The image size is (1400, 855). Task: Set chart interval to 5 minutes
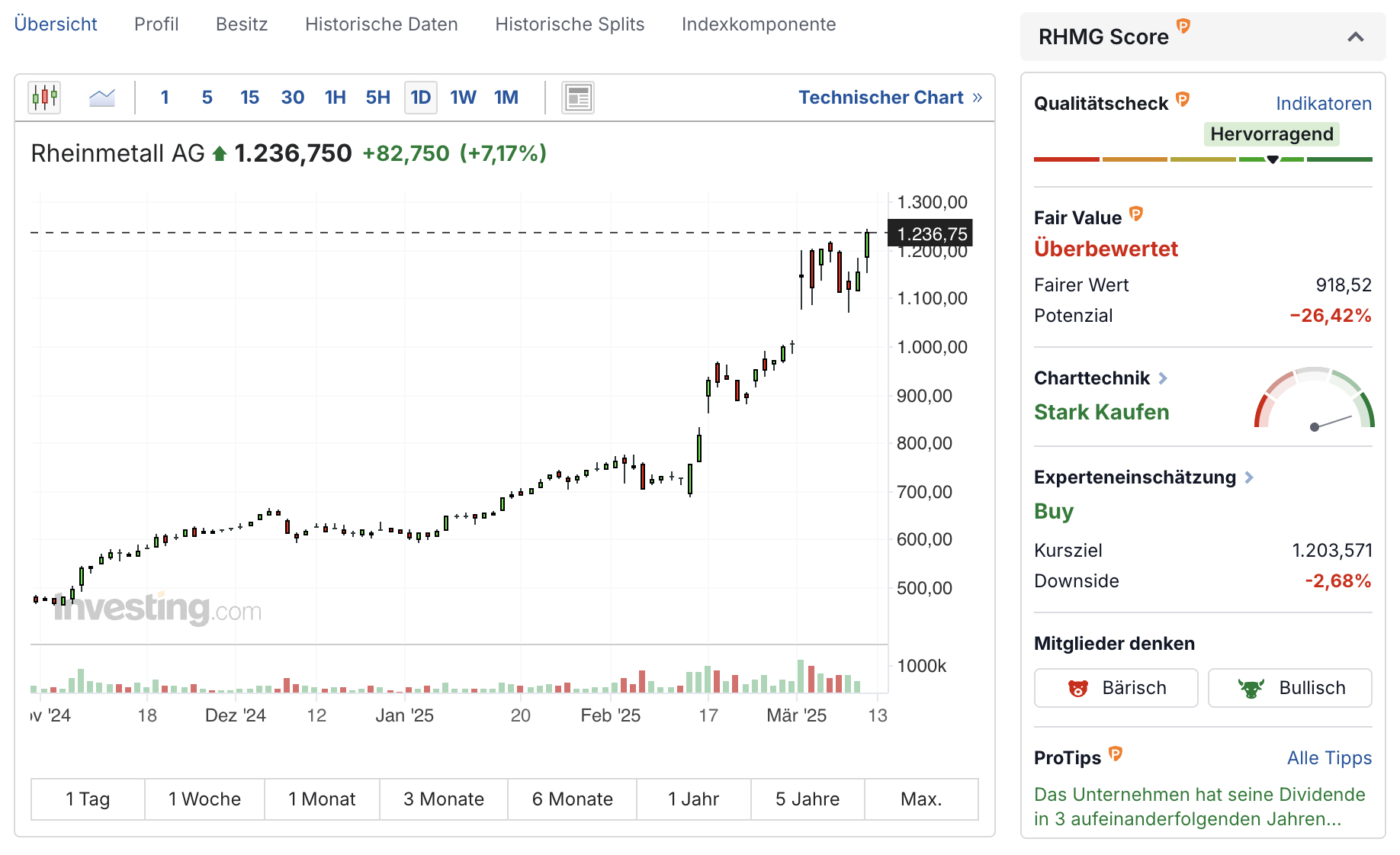tap(207, 98)
